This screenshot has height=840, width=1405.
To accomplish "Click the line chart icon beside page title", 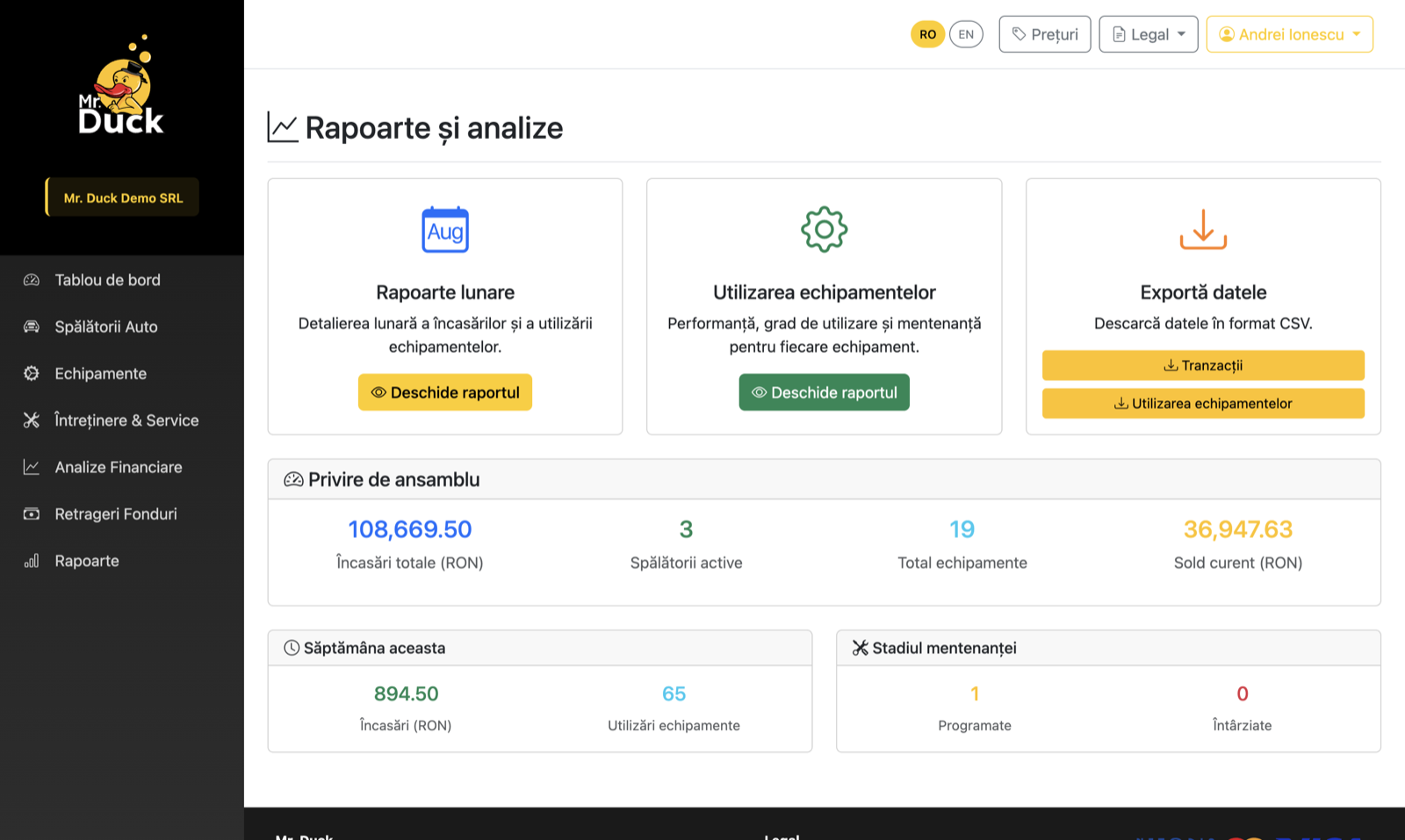I will click(283, 127).
